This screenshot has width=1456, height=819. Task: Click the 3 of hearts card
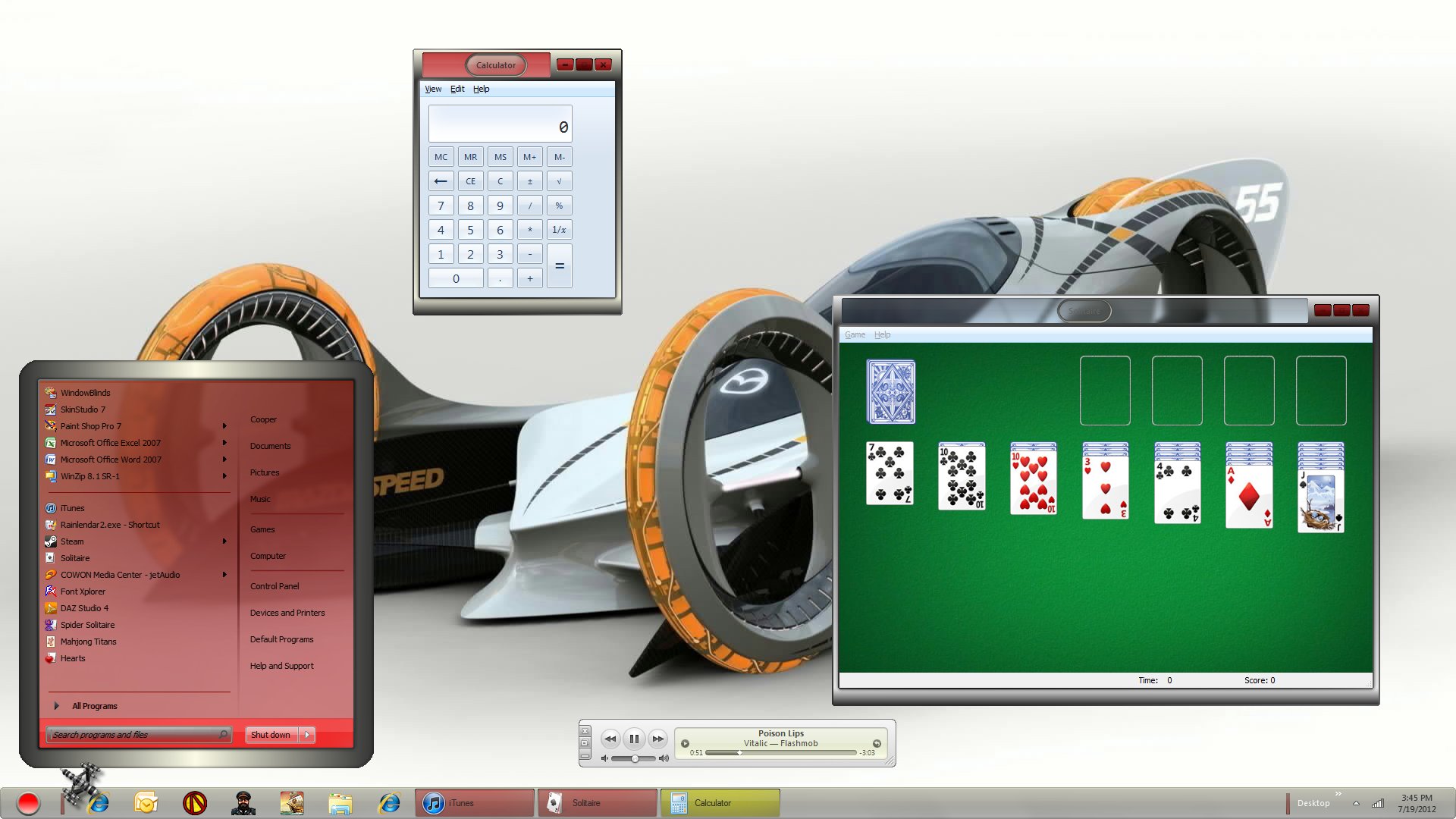pos(1106,487)
